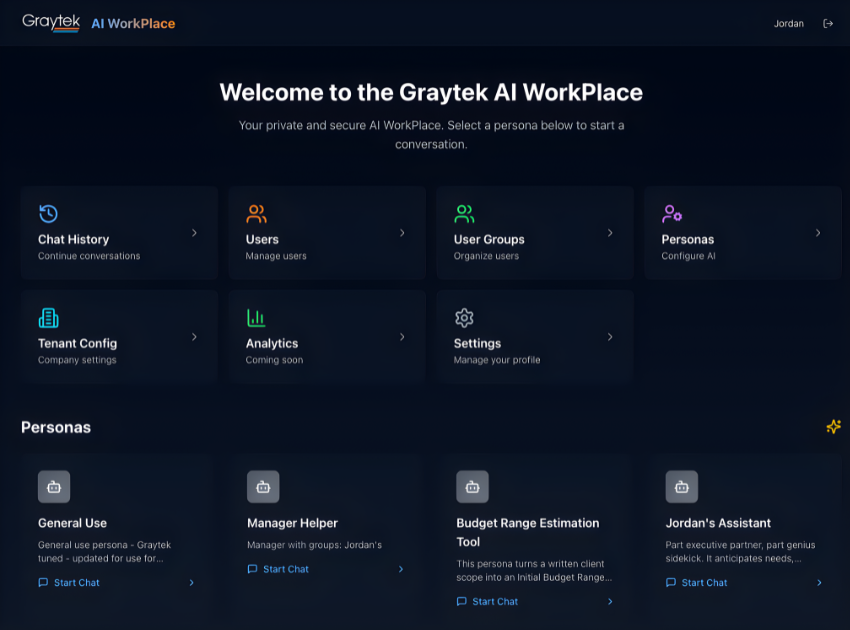
Task: Click the chevron on the Settings card
Action: point(610,336)
